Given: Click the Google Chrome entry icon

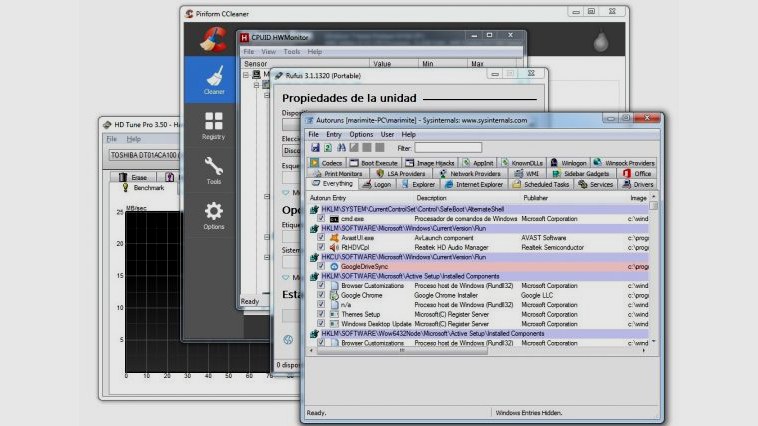Looking at the screenshot, I should tap(334, 295).
